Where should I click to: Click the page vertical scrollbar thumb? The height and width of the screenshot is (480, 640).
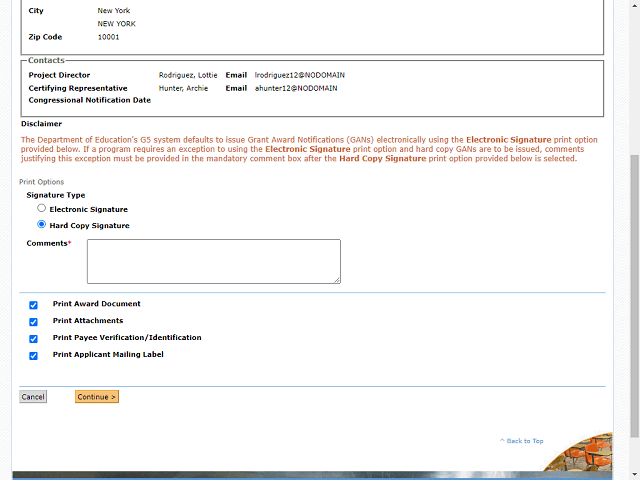click(x=634, y=296)
